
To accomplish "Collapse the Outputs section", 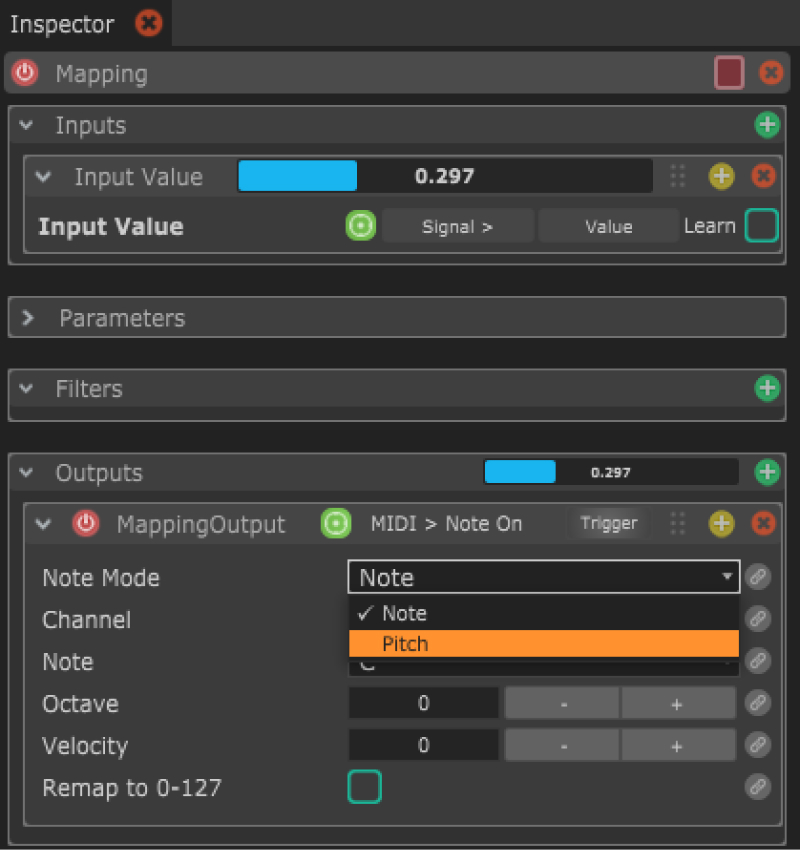I will tap(27, 472).
